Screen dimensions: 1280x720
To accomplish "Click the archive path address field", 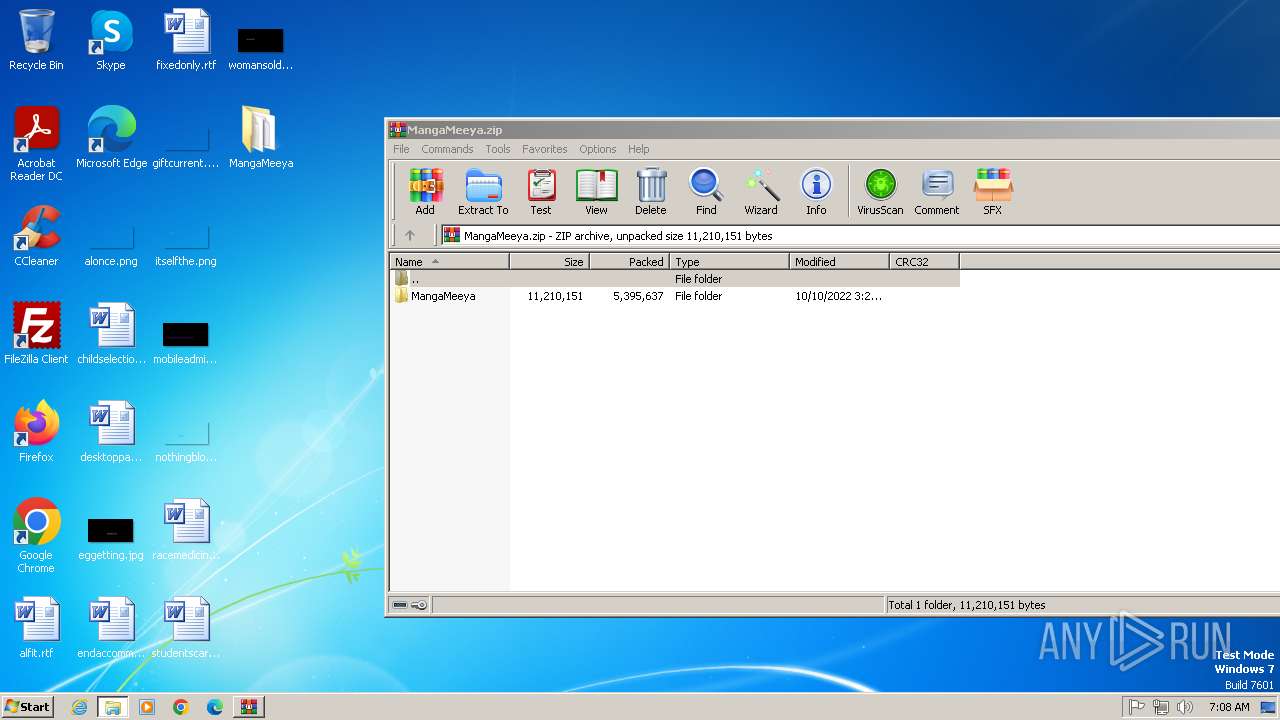I will click(860, 236).
